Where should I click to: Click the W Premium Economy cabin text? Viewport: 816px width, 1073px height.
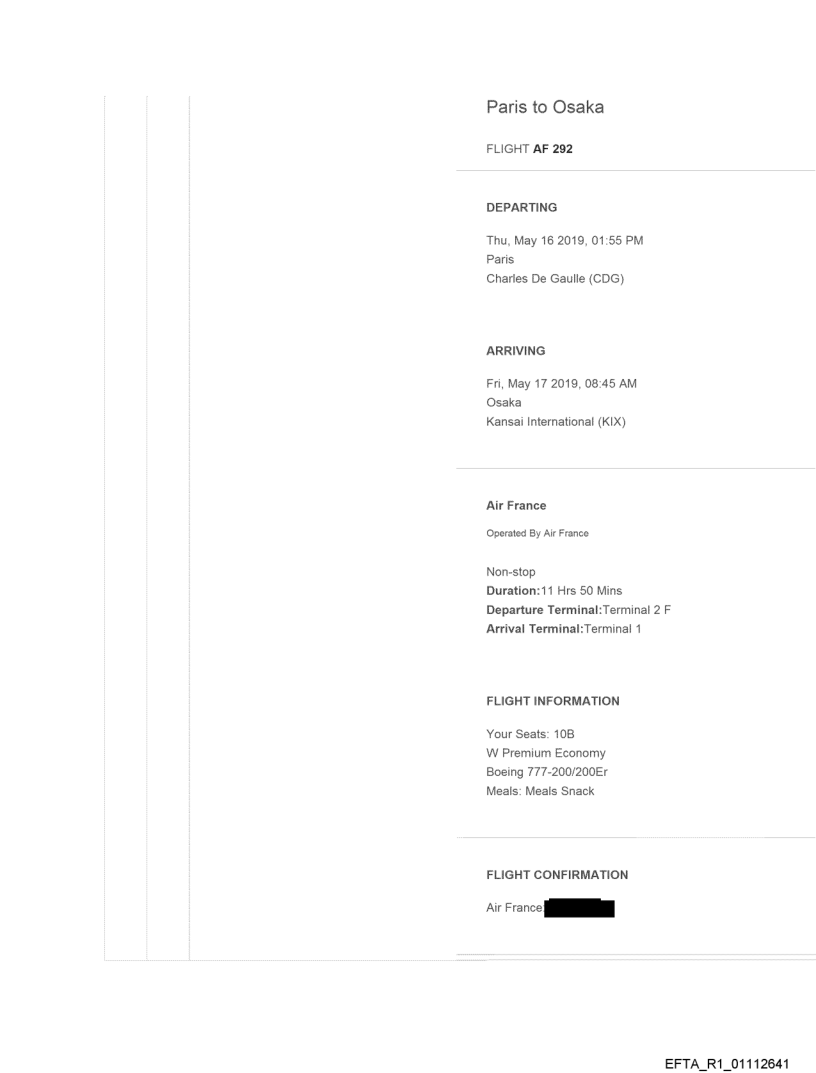pyautogui.click(x=545, y=753)
